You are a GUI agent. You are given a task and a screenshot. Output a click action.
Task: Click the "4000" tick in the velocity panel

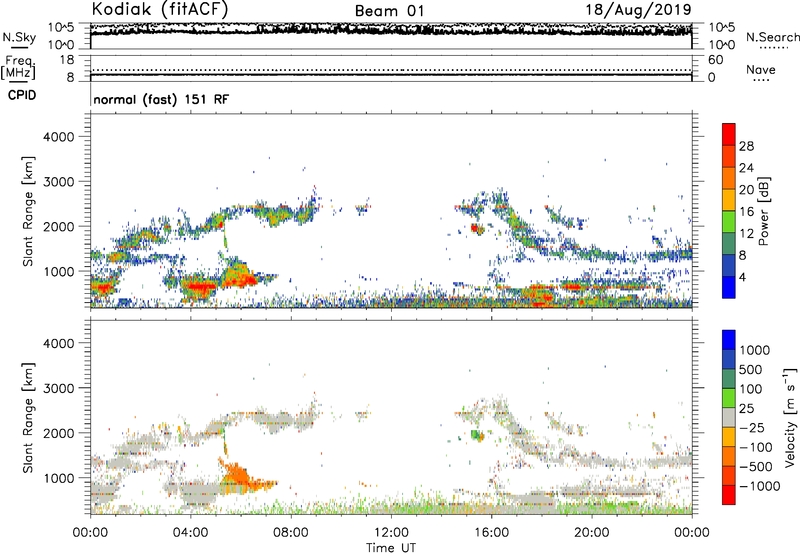click(58, 343)
